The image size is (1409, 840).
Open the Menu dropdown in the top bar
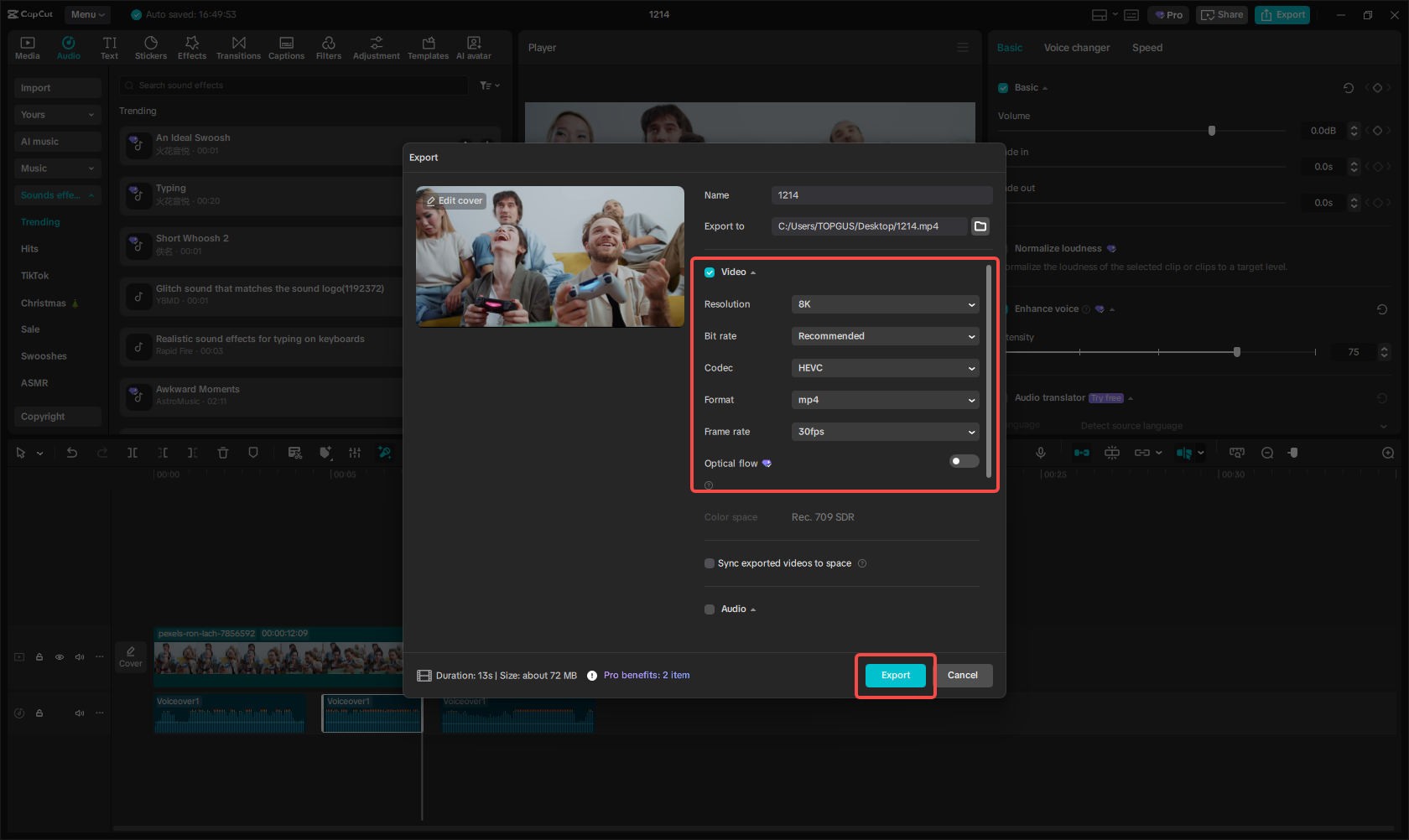coord(87,14)
